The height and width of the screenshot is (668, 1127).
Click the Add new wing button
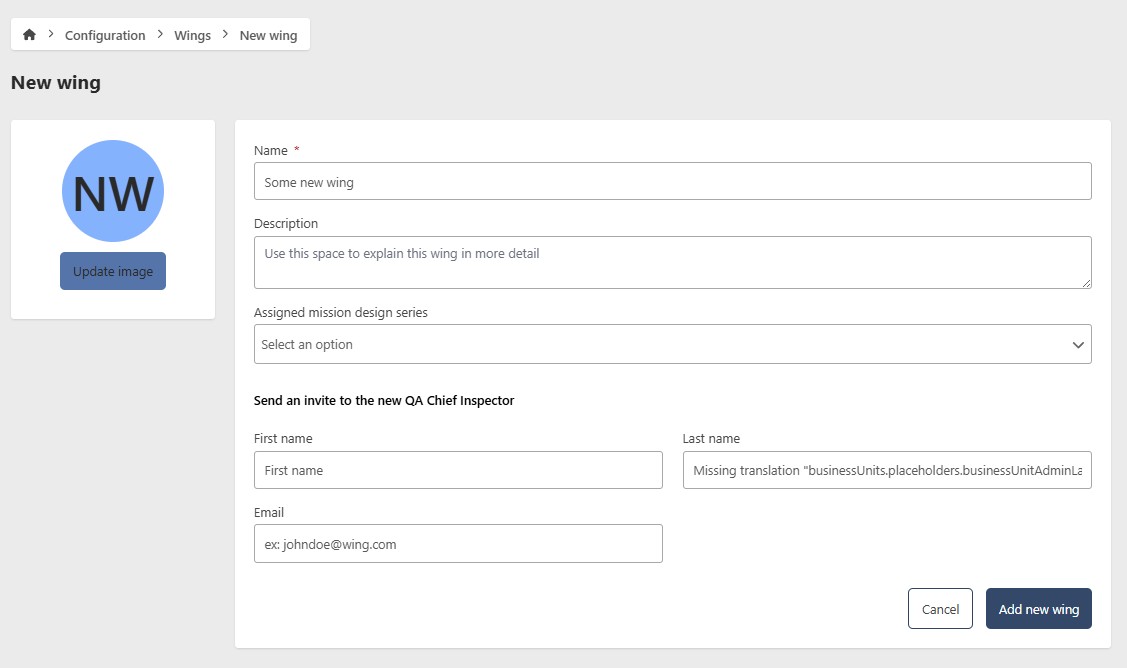click(1039, 608)
